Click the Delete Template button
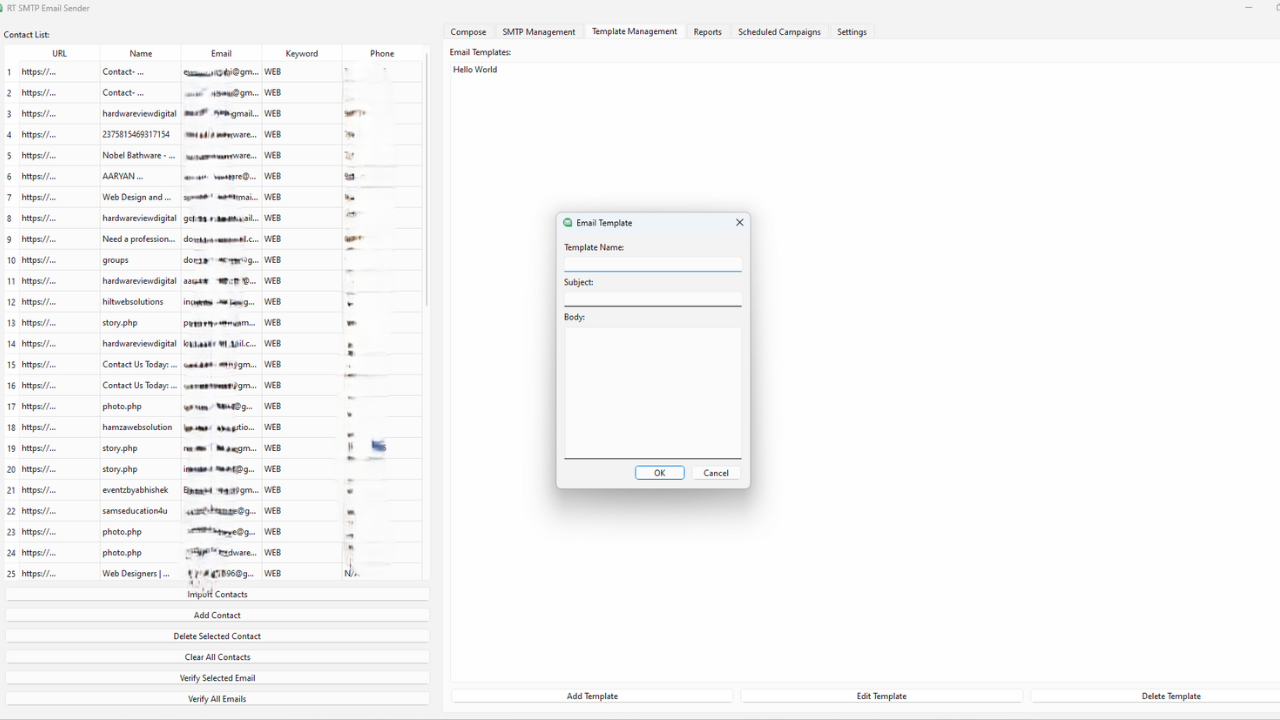1280x720 pixels. coord(1171,696)
